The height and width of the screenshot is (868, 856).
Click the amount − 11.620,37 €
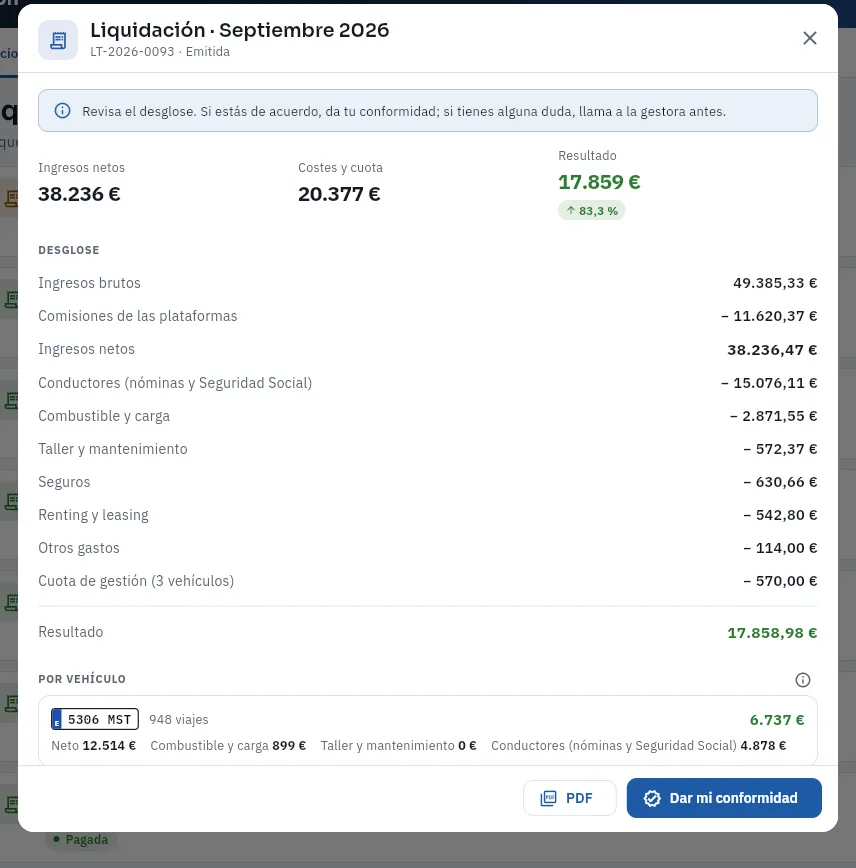pos(769,316)
